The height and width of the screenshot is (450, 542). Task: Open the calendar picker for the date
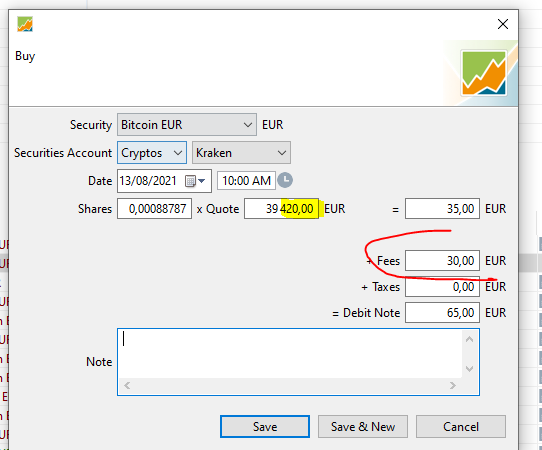tap(195, 181)
